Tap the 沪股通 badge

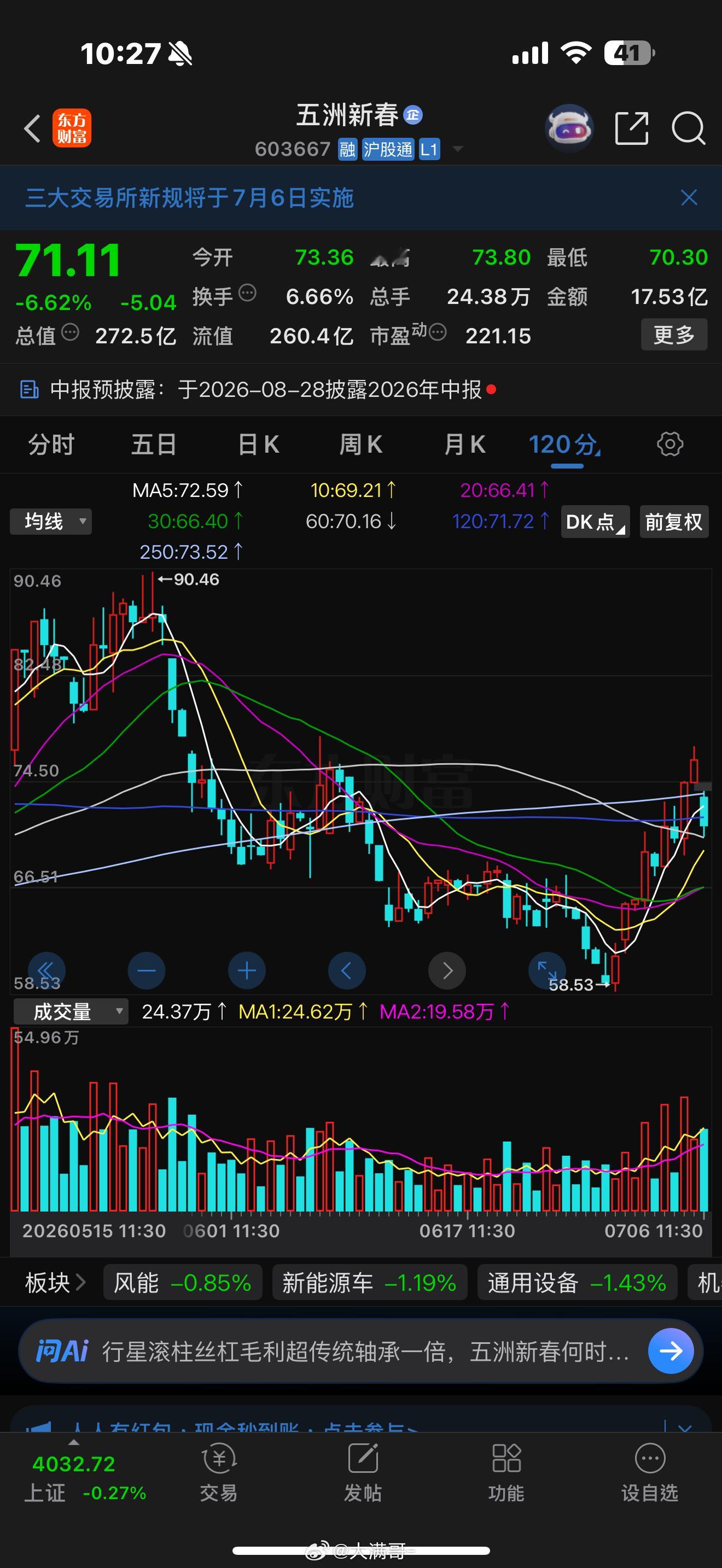[x=388, y=149]
